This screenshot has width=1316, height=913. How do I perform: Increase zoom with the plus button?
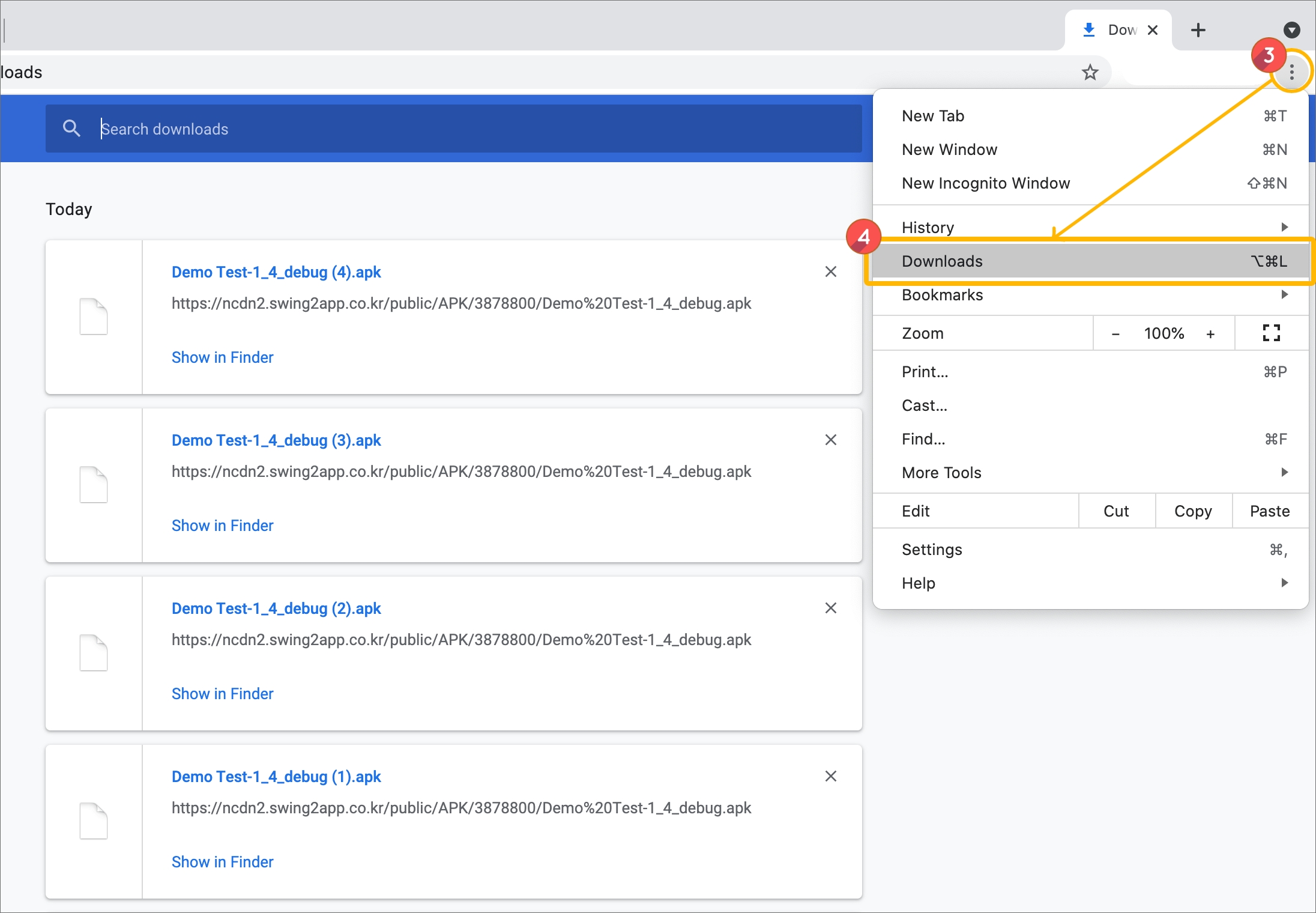[1210, 334]
